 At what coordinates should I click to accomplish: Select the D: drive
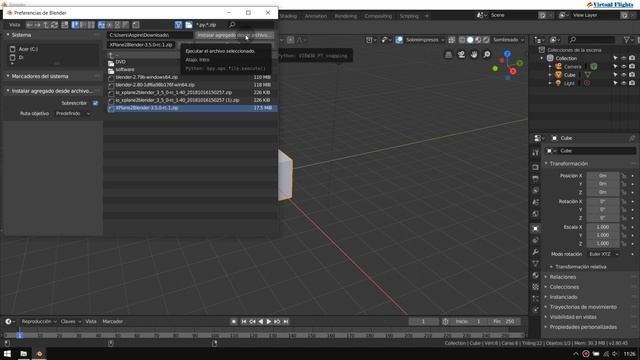pos(20,58)
